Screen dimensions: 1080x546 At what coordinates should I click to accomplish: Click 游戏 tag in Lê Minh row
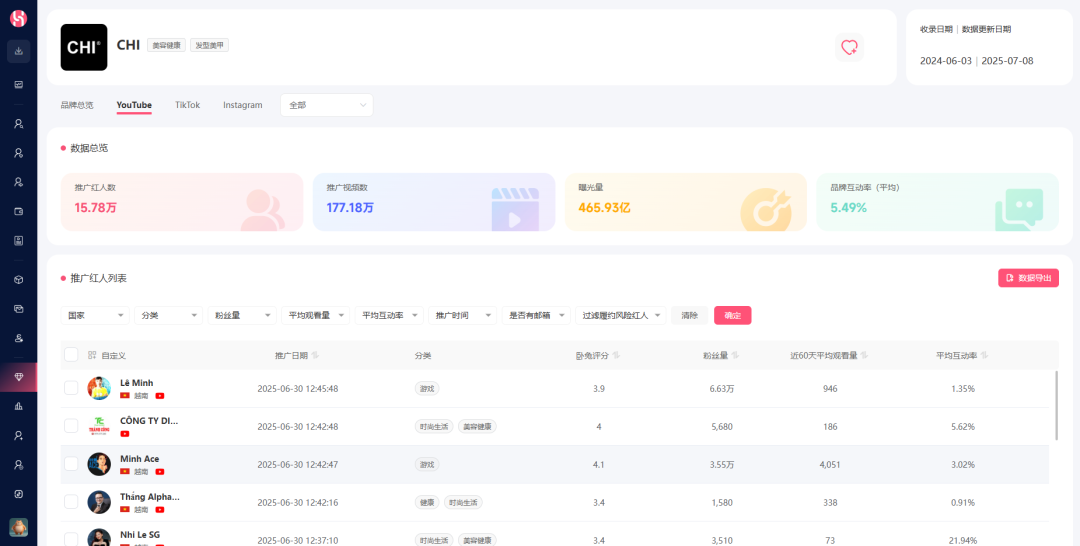427,388
